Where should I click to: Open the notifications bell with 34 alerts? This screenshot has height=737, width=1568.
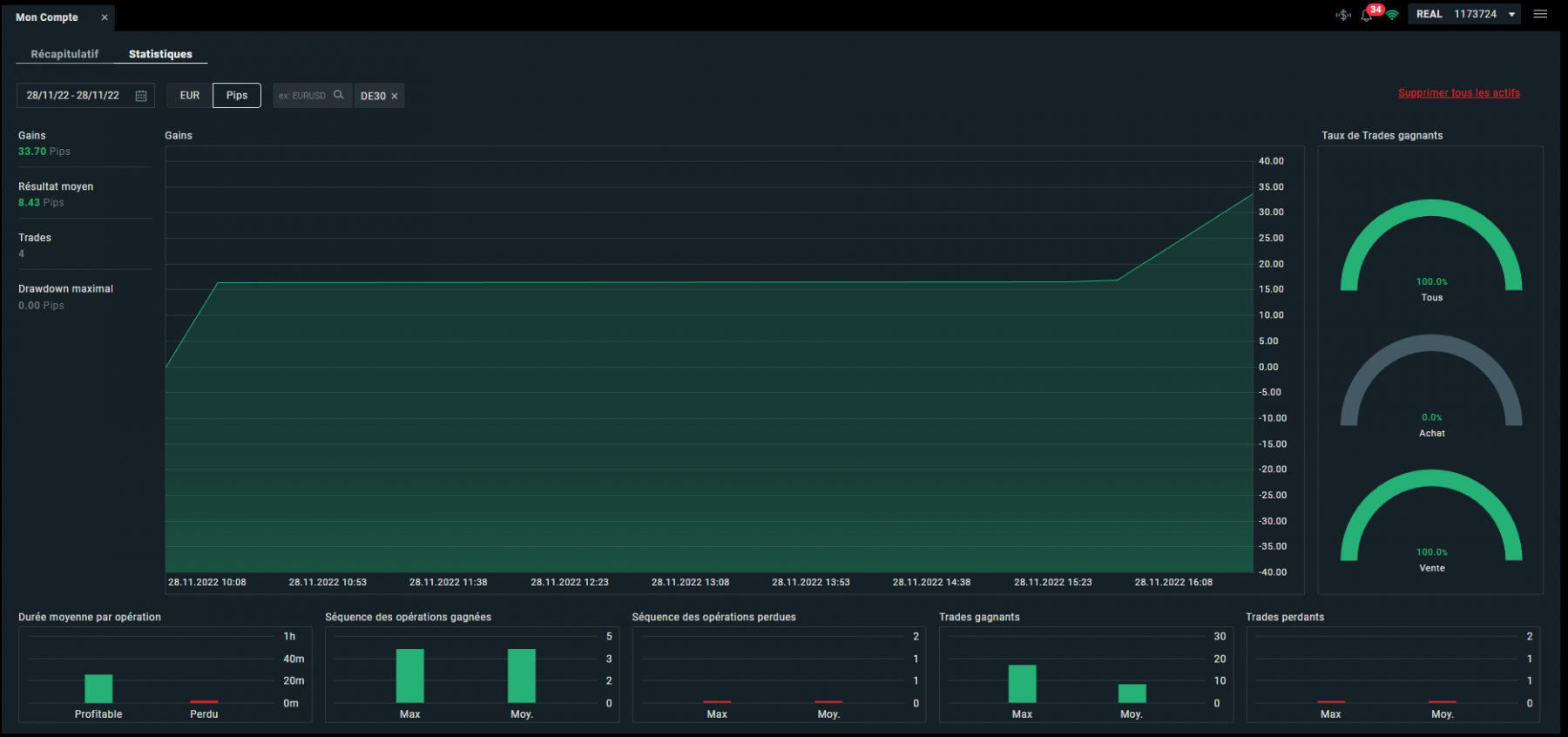coord(1367,15)
